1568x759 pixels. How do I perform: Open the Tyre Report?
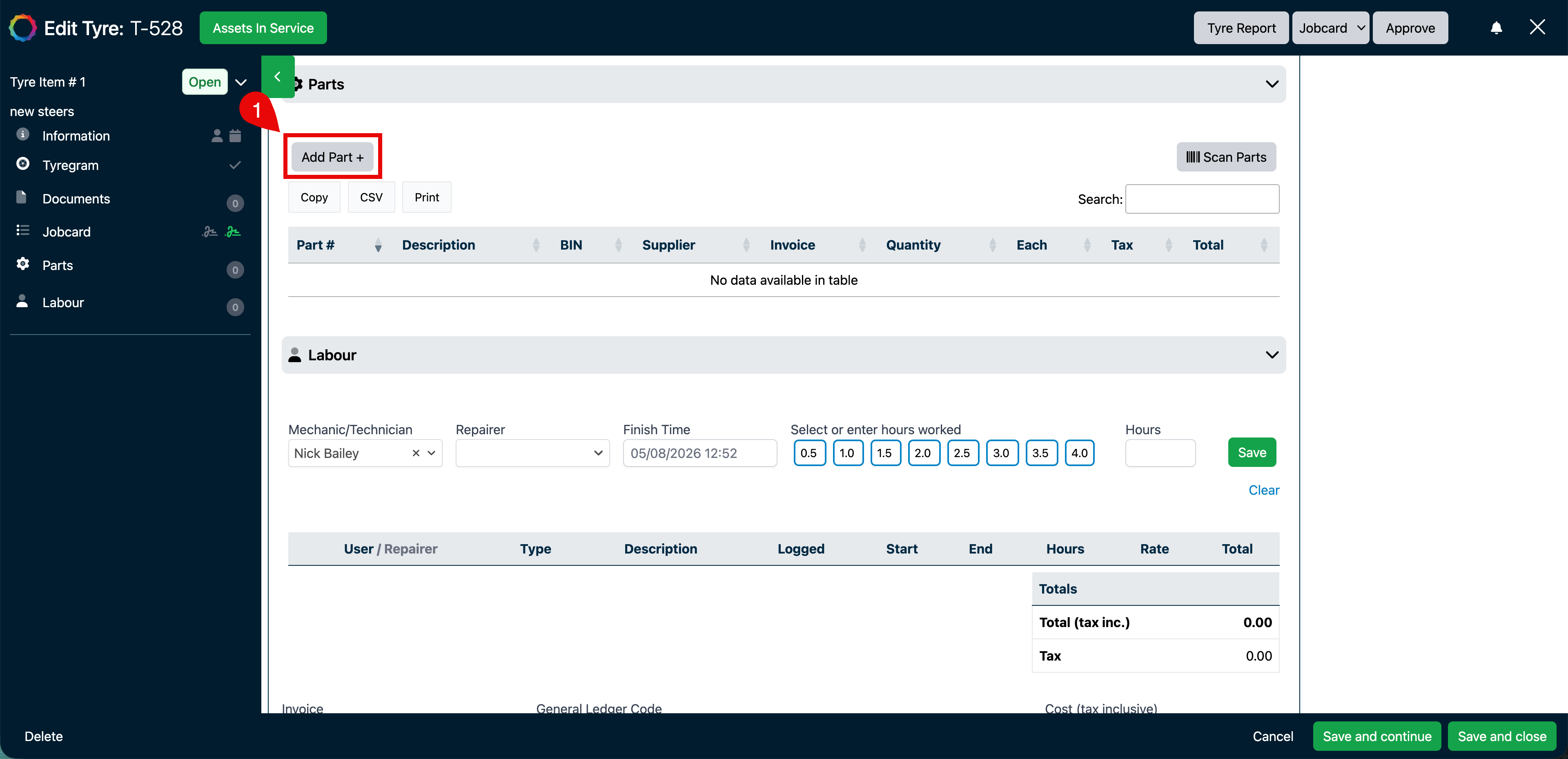[1241, 28]
